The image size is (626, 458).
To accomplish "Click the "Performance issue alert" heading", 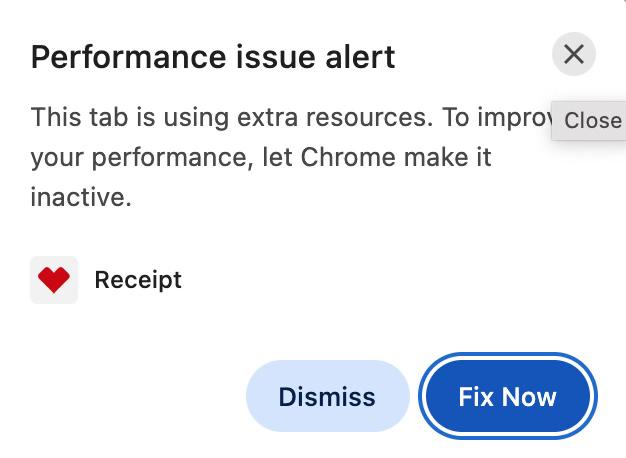I will pyautogui.click(x=213, y=57).
